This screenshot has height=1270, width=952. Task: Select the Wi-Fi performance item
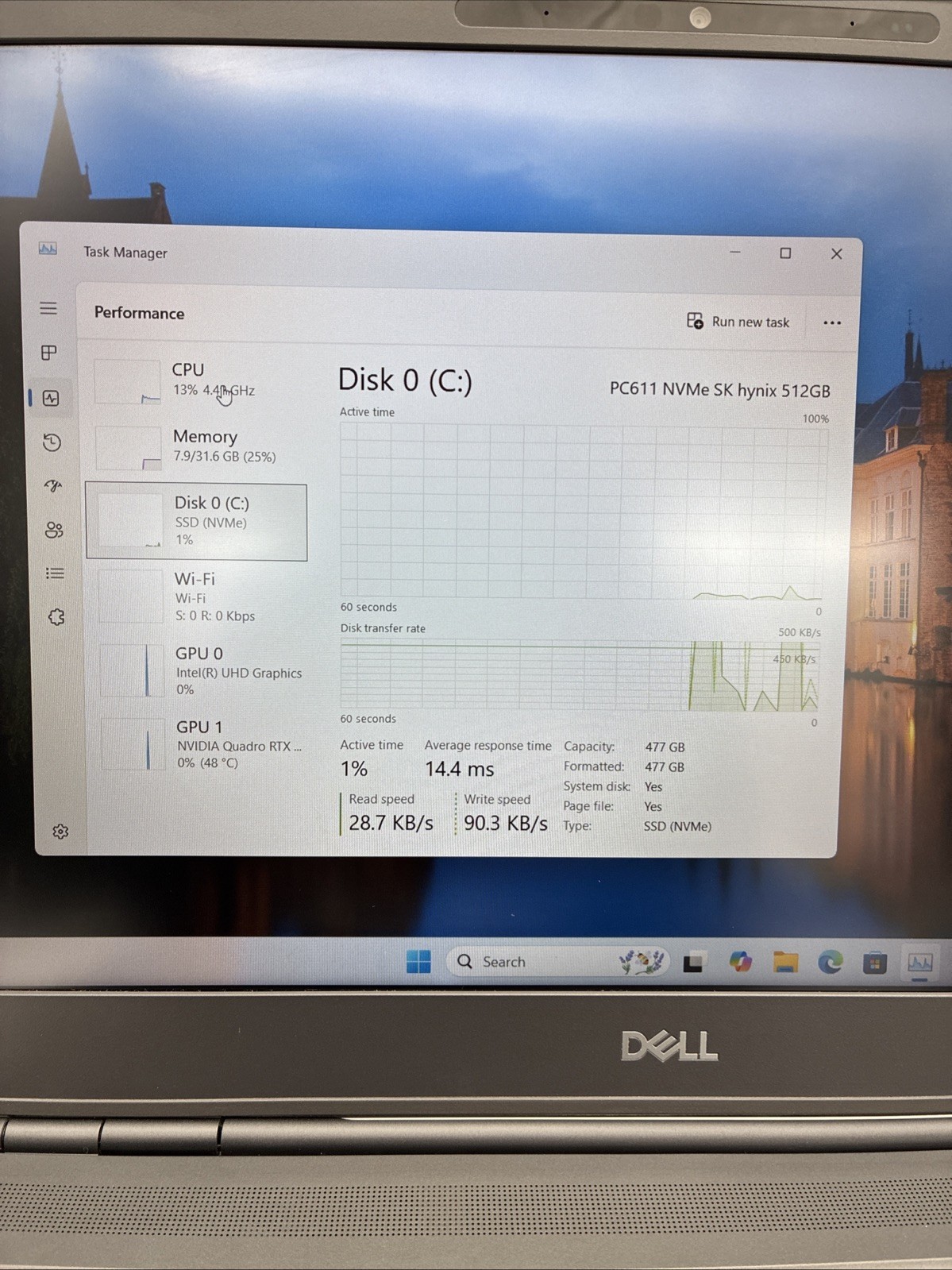[197, 596]
